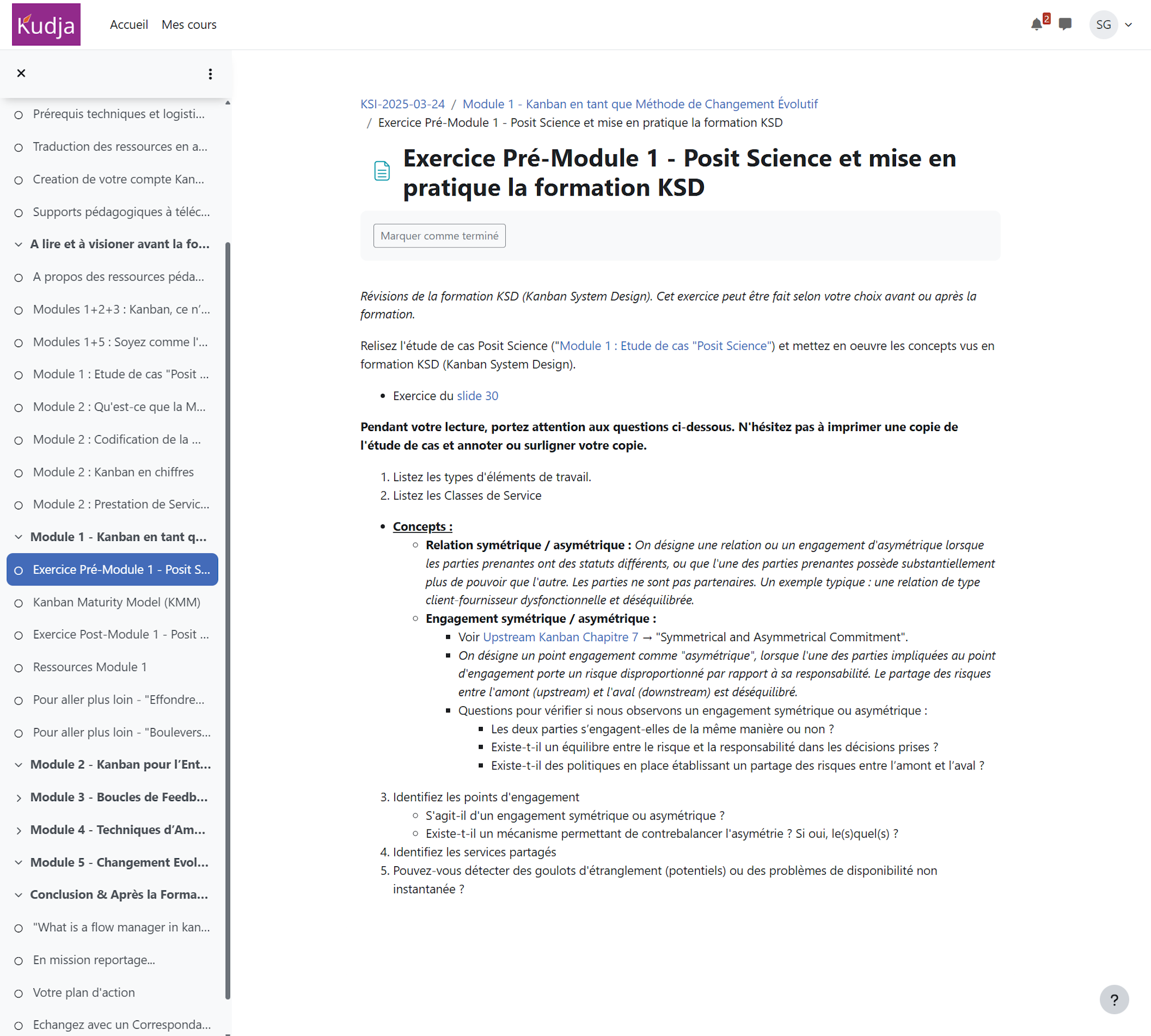Toggle completion circle for En mission reportage
Screen dimensions: 1151x1036
[18, 961]
